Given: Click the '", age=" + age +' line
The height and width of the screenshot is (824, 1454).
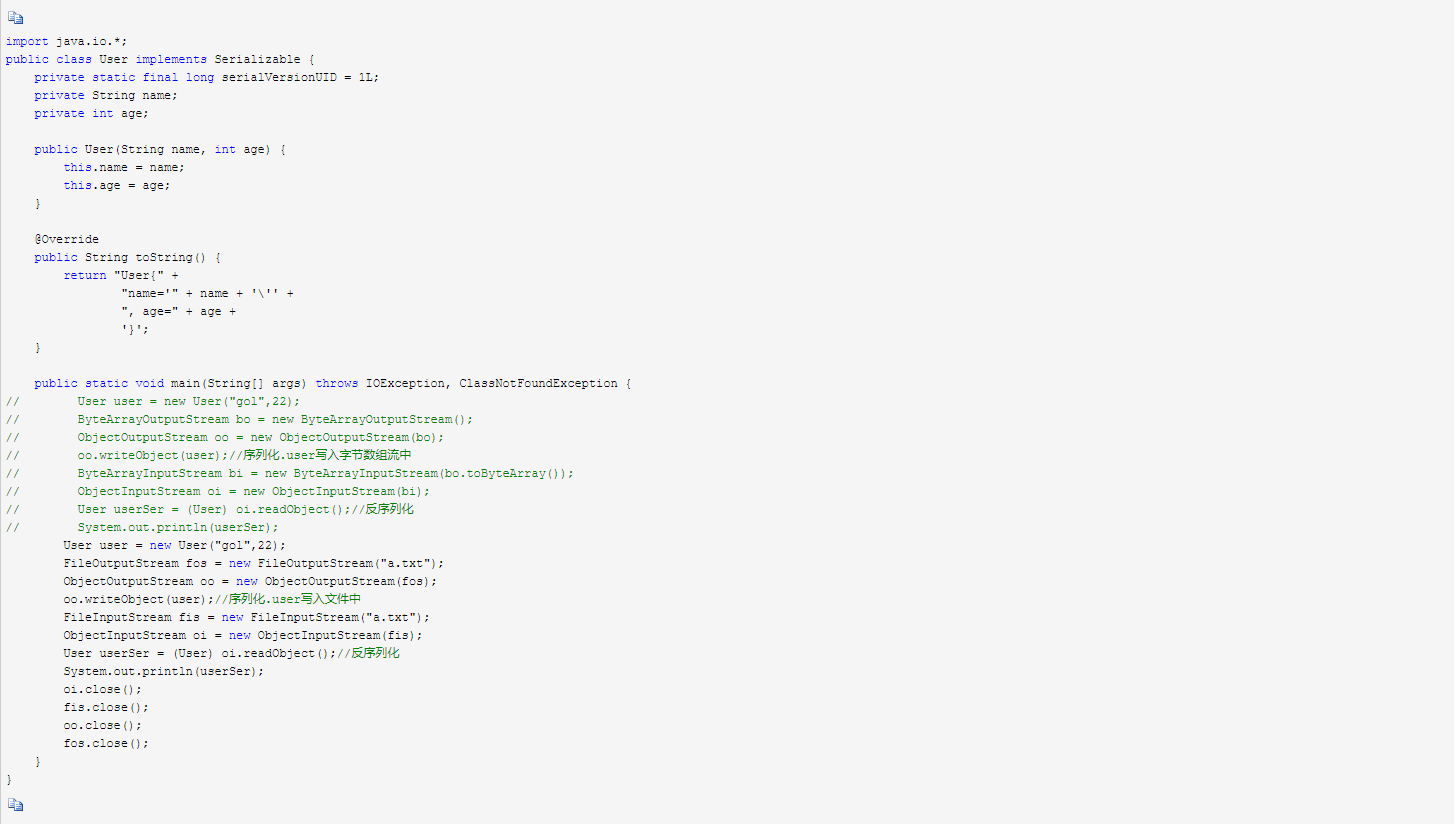Looking at the screenshot, I should (x=178, y=311).
